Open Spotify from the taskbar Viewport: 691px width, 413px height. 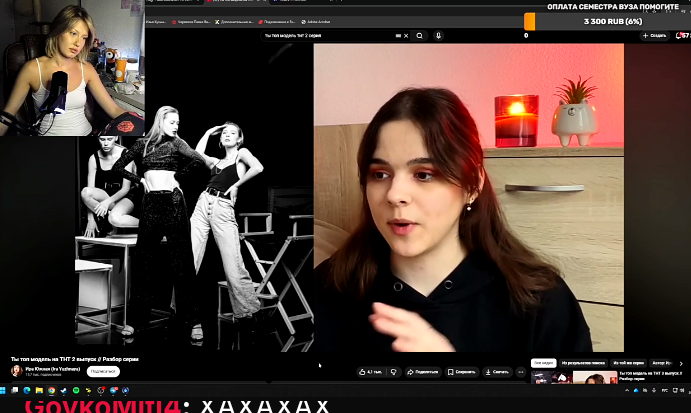click(x=76, y=390)
